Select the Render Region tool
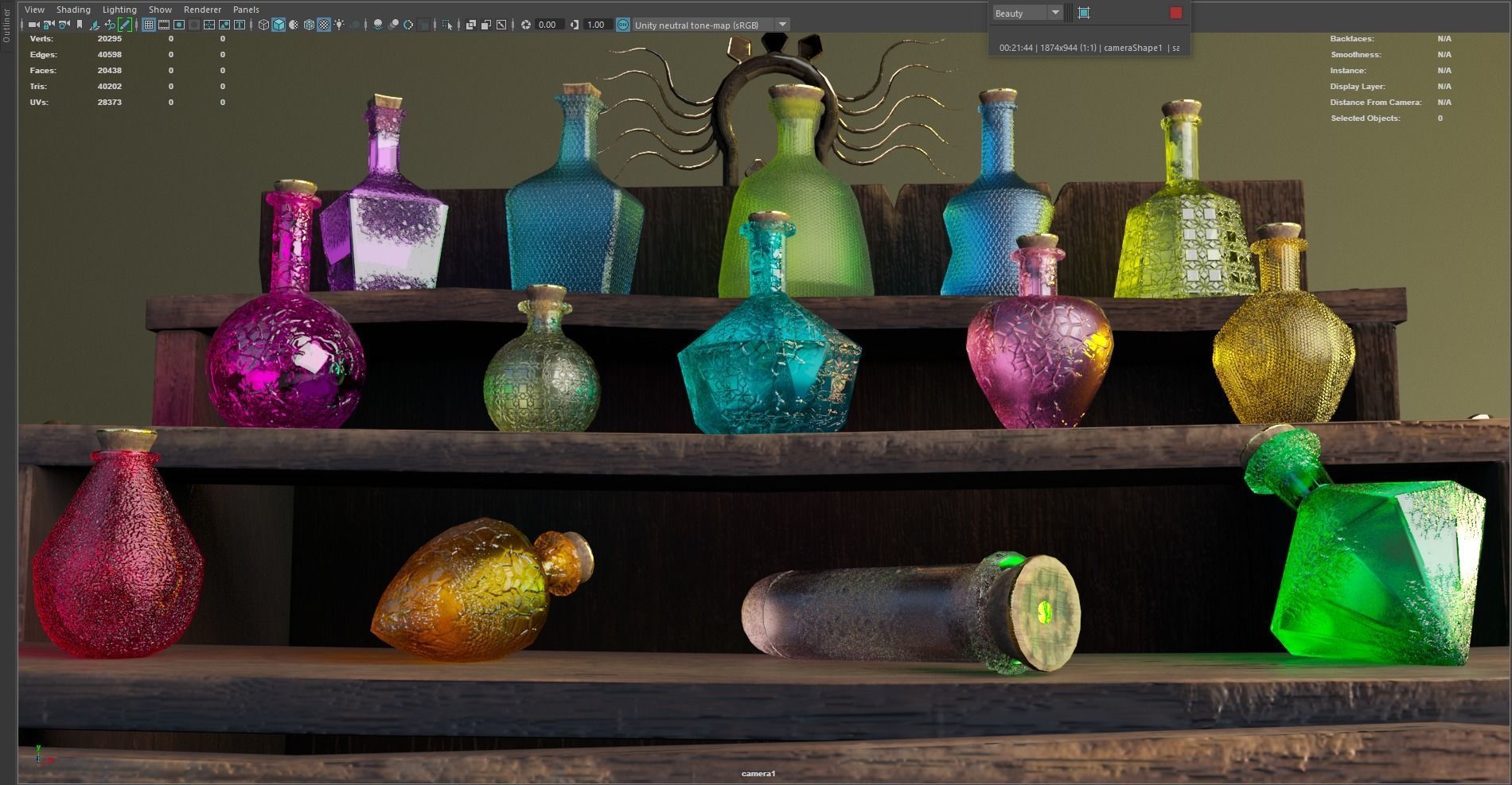The image size is (1512, 785). pos(1083,13)
